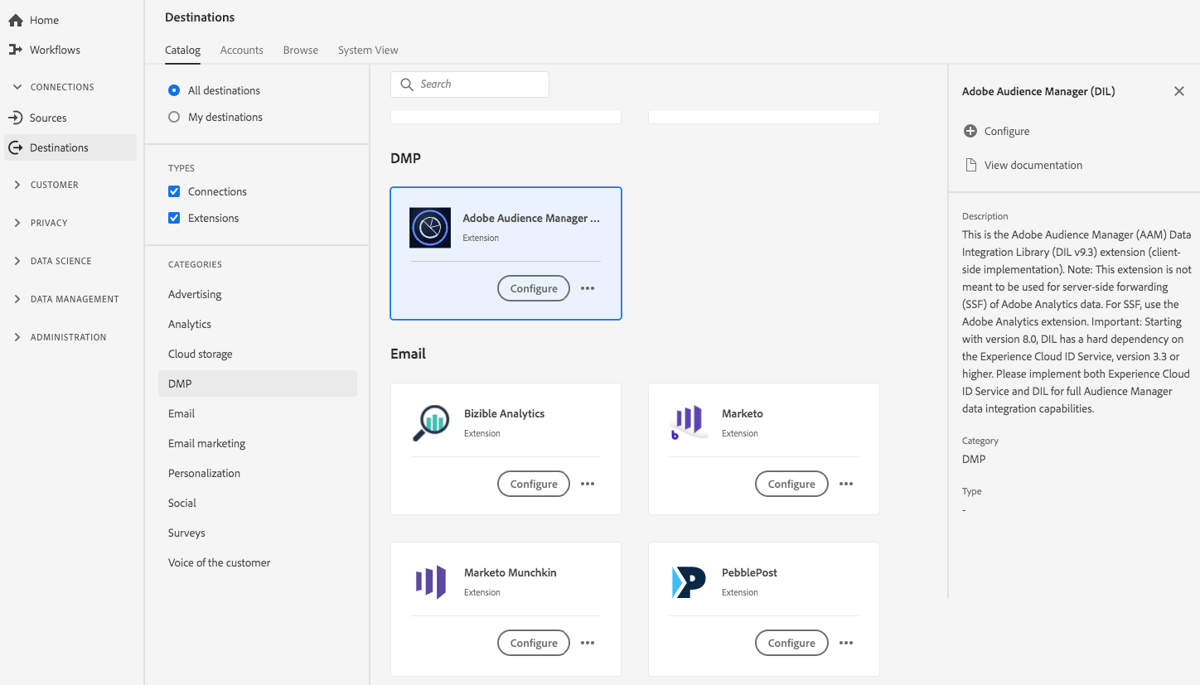Select the Workflows icon
The height and width of the screenshot is (685, 1200).
[x=17, y=49]
